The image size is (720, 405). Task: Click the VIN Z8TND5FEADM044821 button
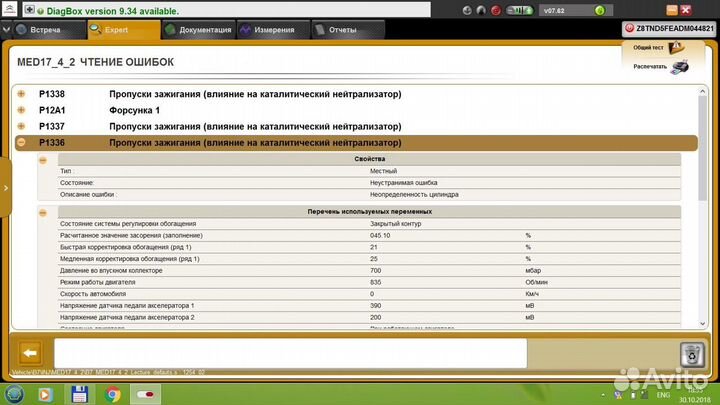[x=669, y=28]
